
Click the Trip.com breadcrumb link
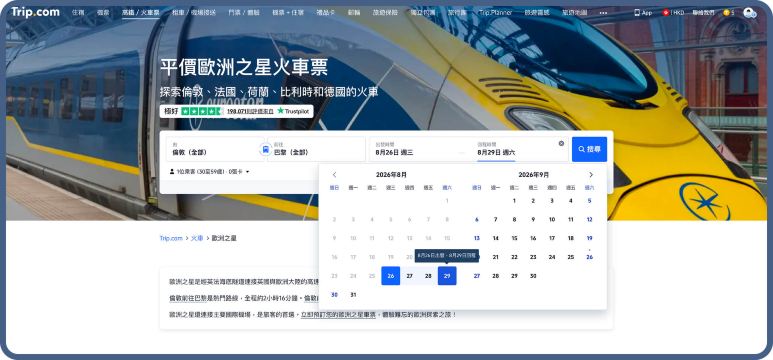(x=171, y=238)
